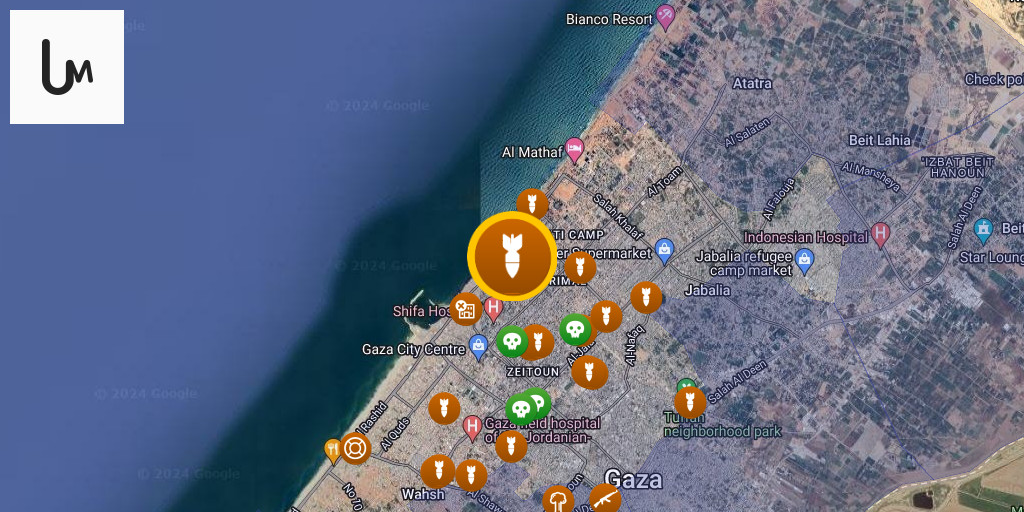This screenshot has height=512, width=1024.
Task: Select the yellow restaurant fork-and-knife pin
Action: 332,451
